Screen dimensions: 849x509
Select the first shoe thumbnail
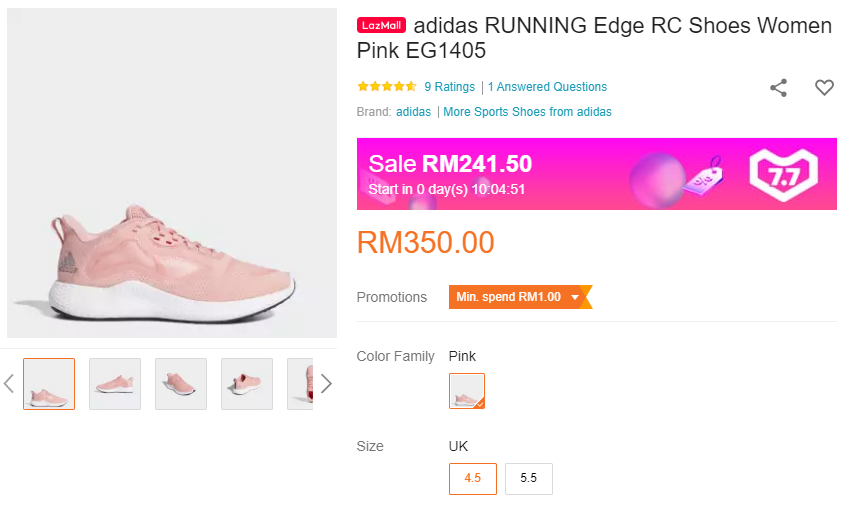click(49, 384)
